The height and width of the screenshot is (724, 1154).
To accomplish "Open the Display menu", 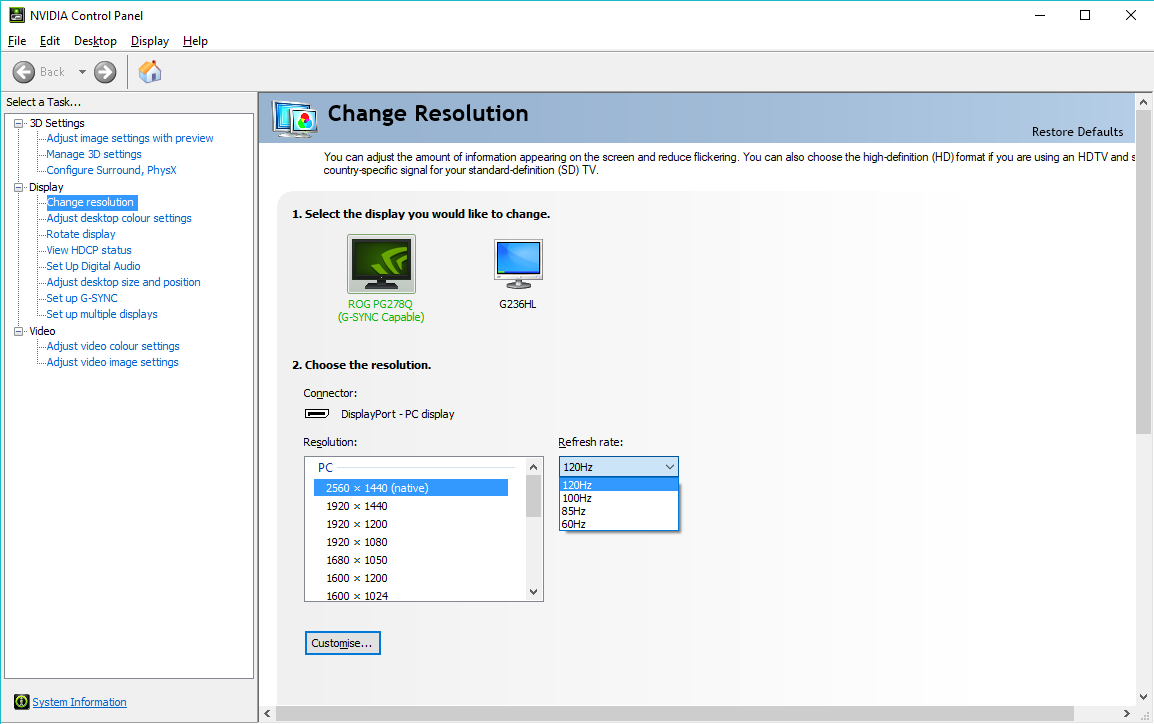I will tap(150, 41).
